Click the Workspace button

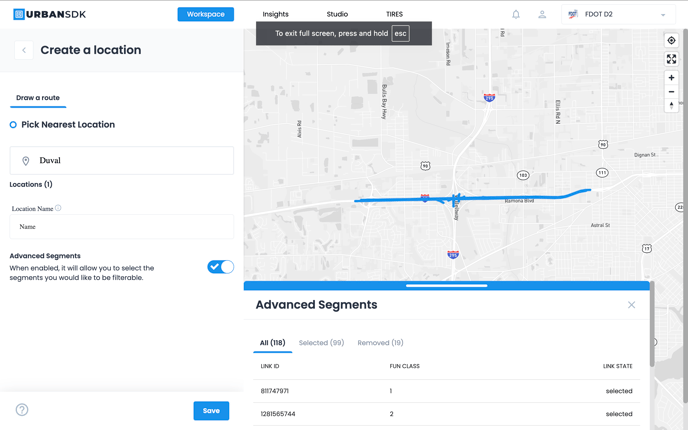pyautogui.click(x=205, y=14)
